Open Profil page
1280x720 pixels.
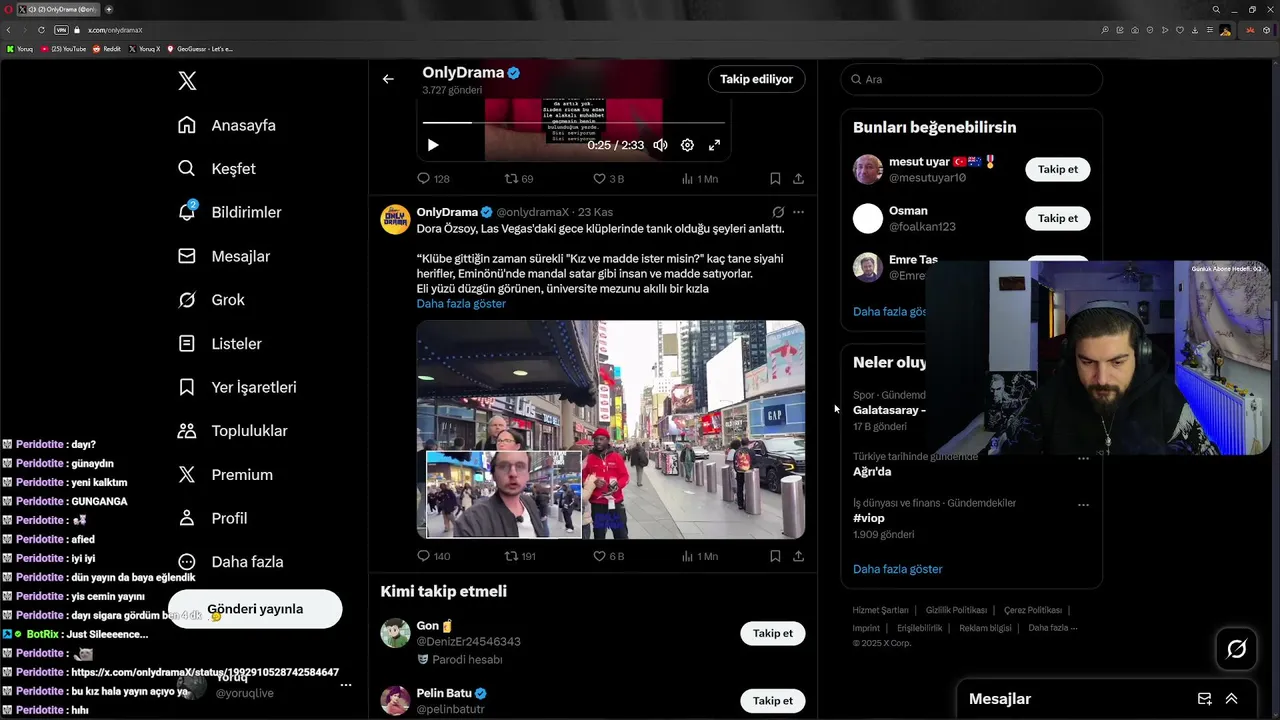click(212, 518)
